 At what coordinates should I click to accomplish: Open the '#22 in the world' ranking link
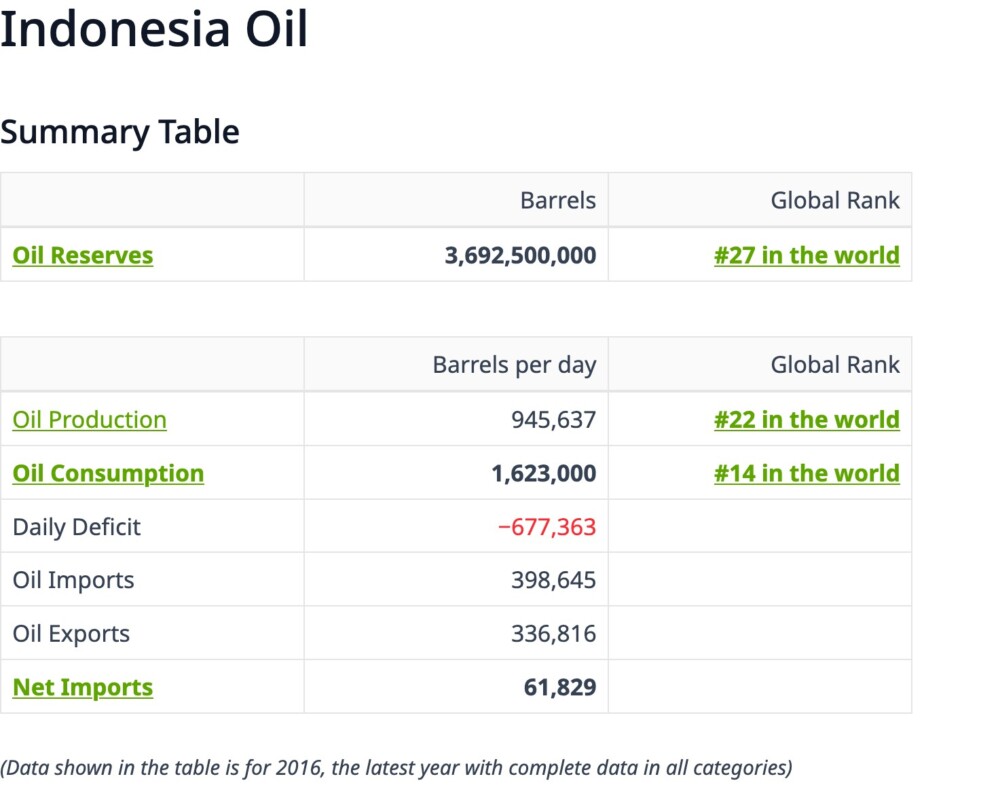(806, 419)
